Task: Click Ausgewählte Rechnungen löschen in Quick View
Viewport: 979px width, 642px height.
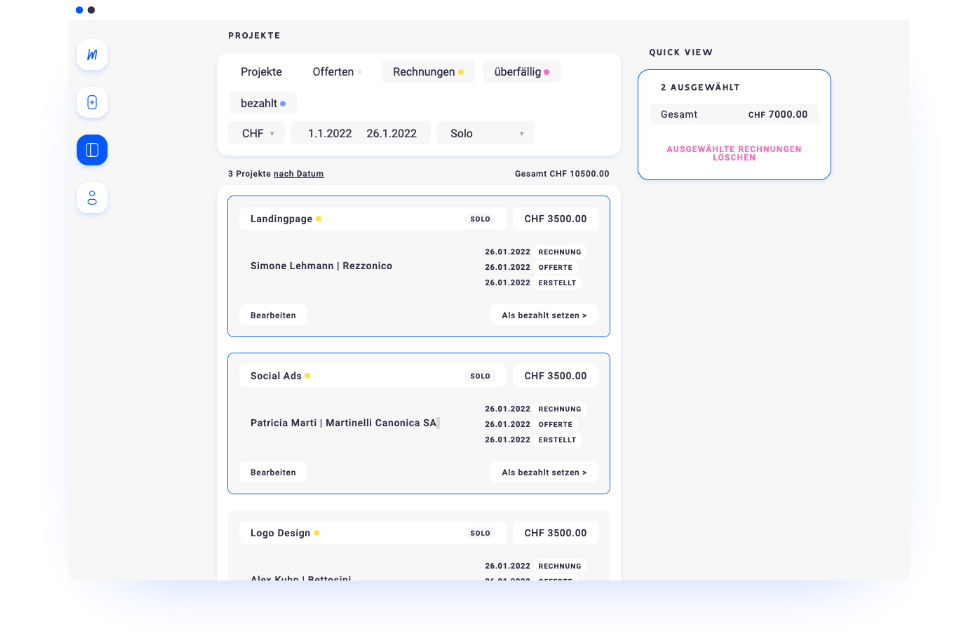Action: (734, 153)
